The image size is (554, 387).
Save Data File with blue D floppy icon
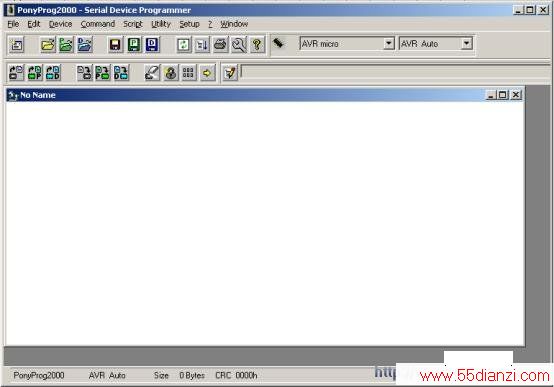152,45
